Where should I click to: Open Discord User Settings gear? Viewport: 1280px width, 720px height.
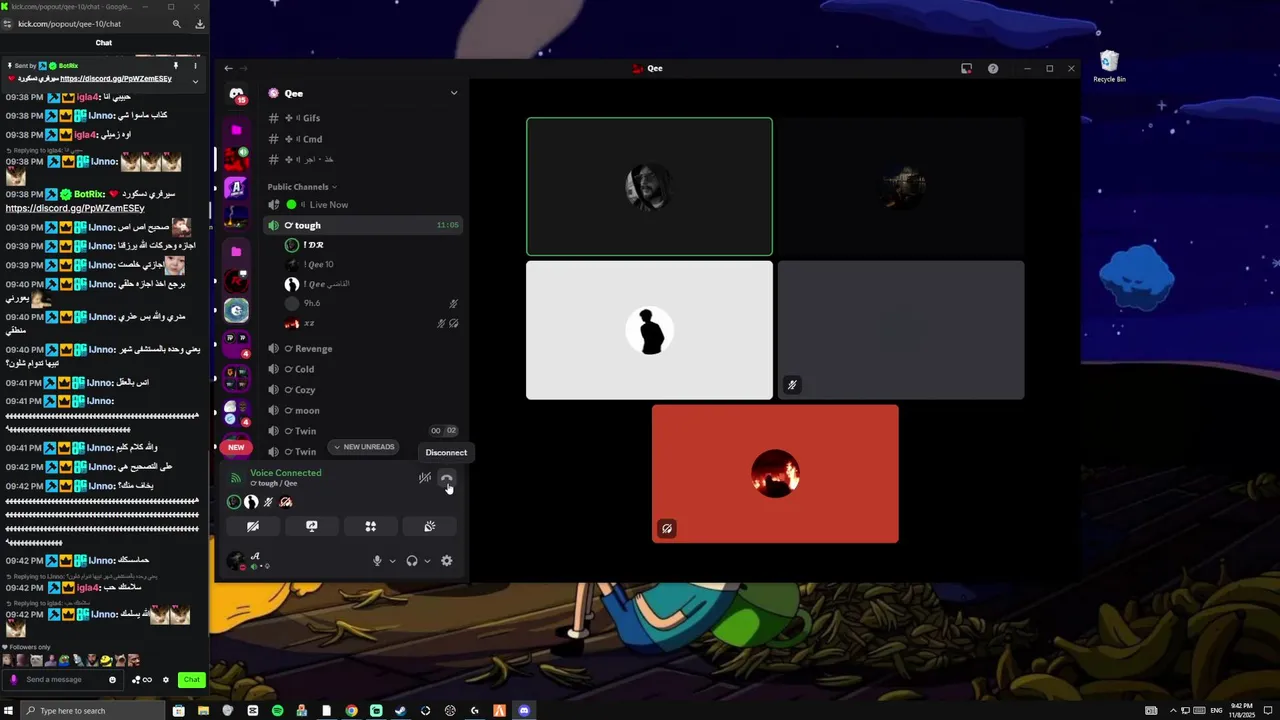447,561
